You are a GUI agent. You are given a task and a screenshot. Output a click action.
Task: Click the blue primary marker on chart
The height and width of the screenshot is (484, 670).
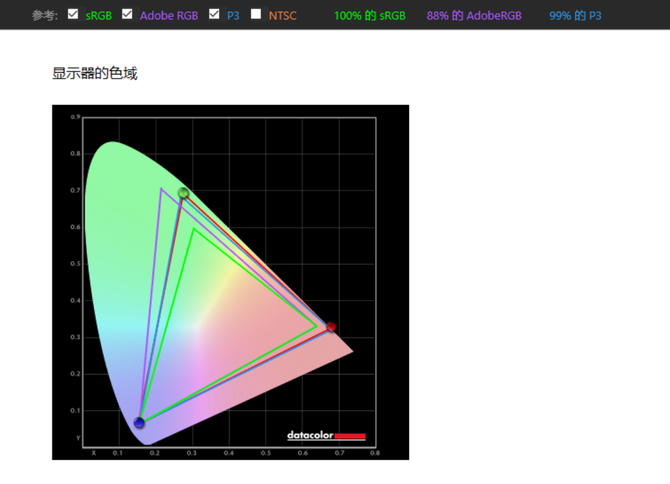click(139, 423)
